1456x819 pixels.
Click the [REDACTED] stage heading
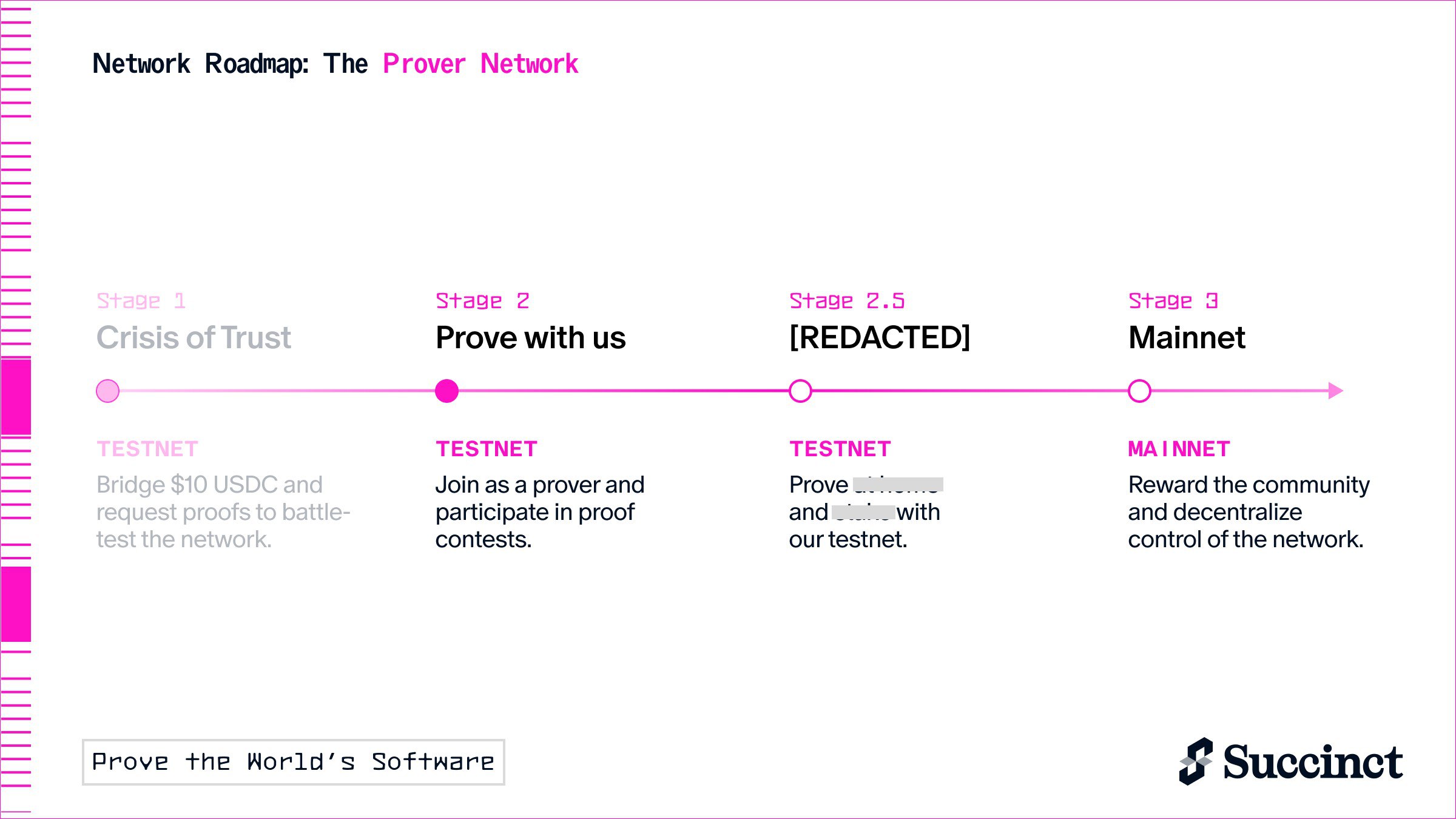point(880,337)
